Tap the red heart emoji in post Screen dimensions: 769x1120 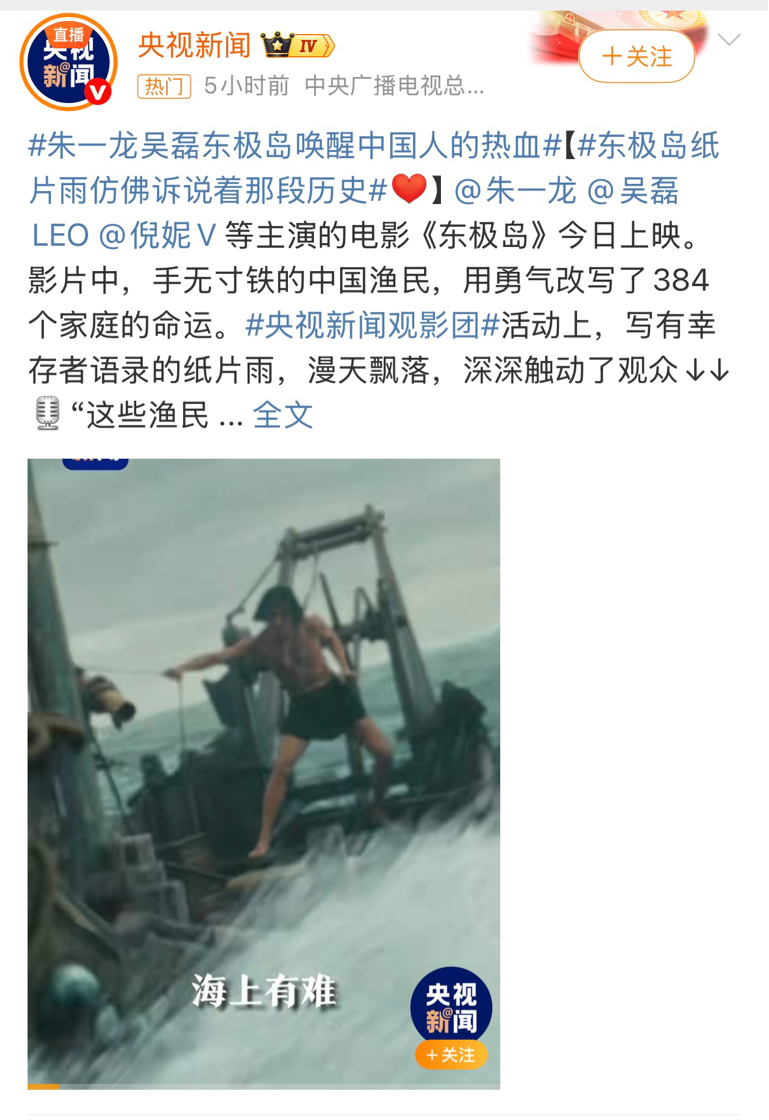pos(409,189)
